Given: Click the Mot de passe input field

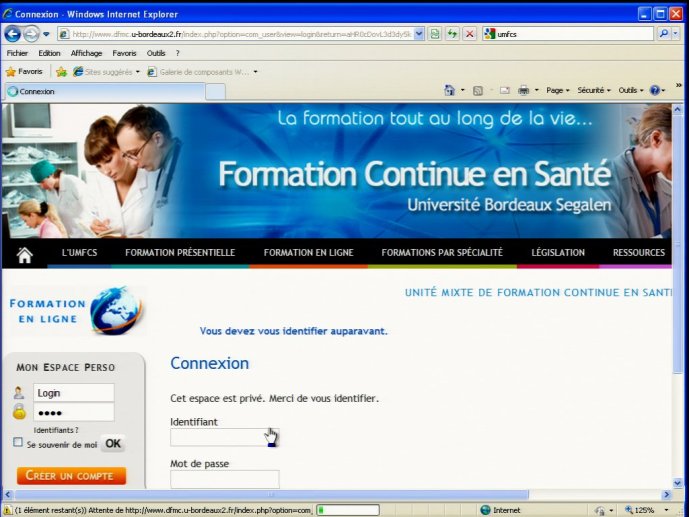Looking at the screenshot, I should point(225,479).
